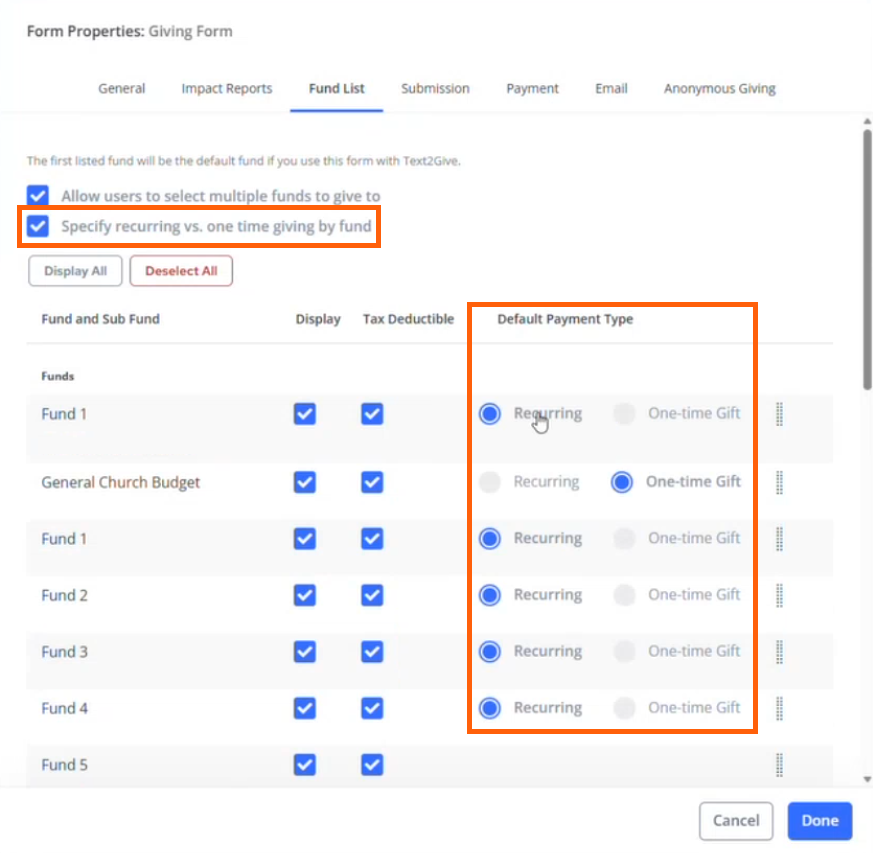Switch to the Payment tab
This screenshot has width=873, height=853.
(532, 88)
